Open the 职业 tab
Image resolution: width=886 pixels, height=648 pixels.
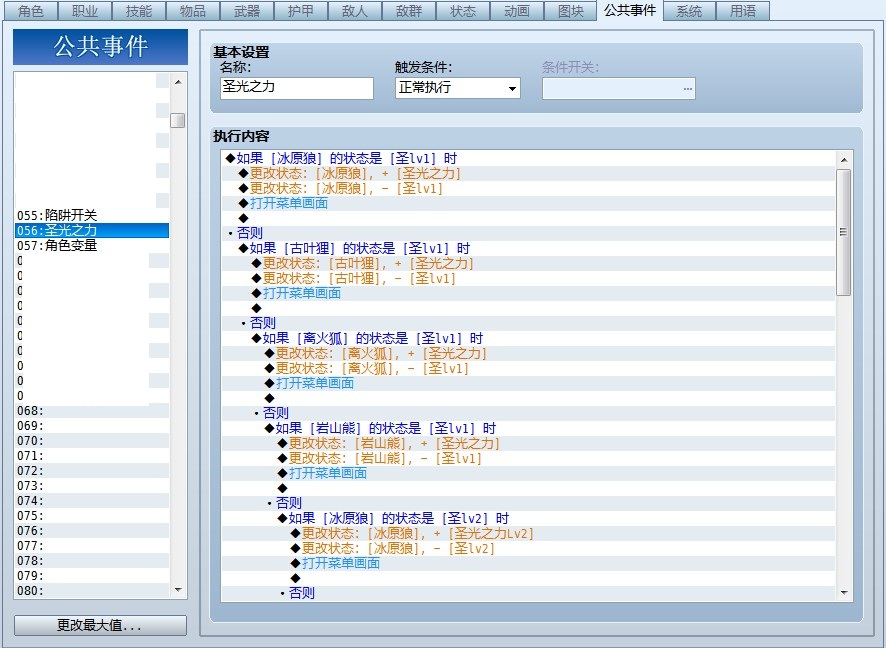(x=85, y=11)
